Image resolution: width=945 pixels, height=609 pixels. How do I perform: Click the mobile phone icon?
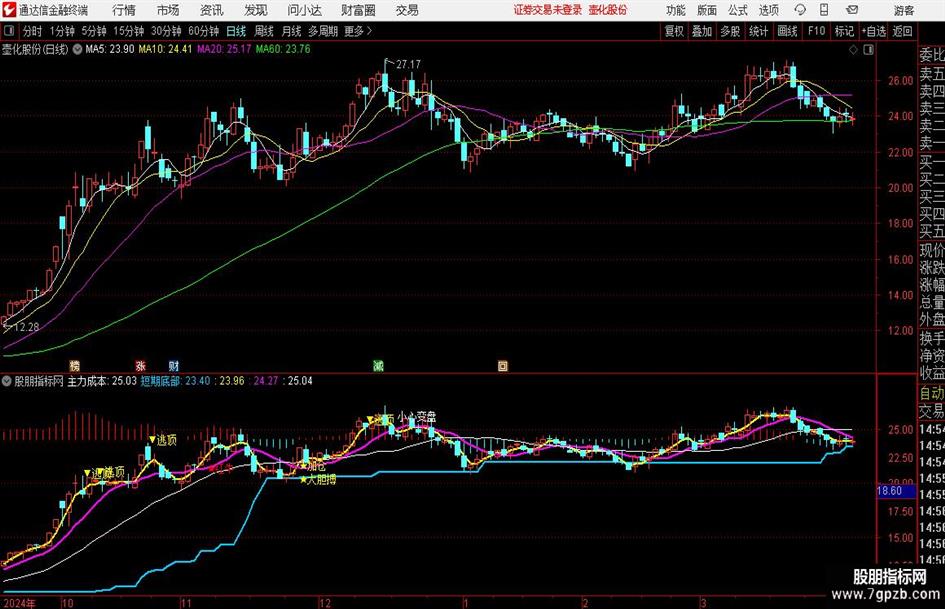click(824, 10)
